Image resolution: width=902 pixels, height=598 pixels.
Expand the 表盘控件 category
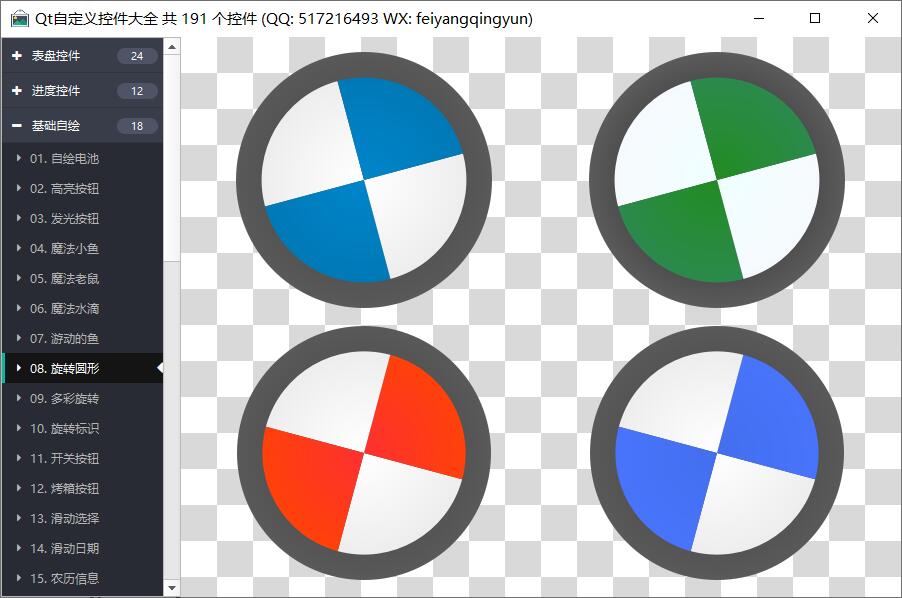pyautogui.click(x=56, y=56)
